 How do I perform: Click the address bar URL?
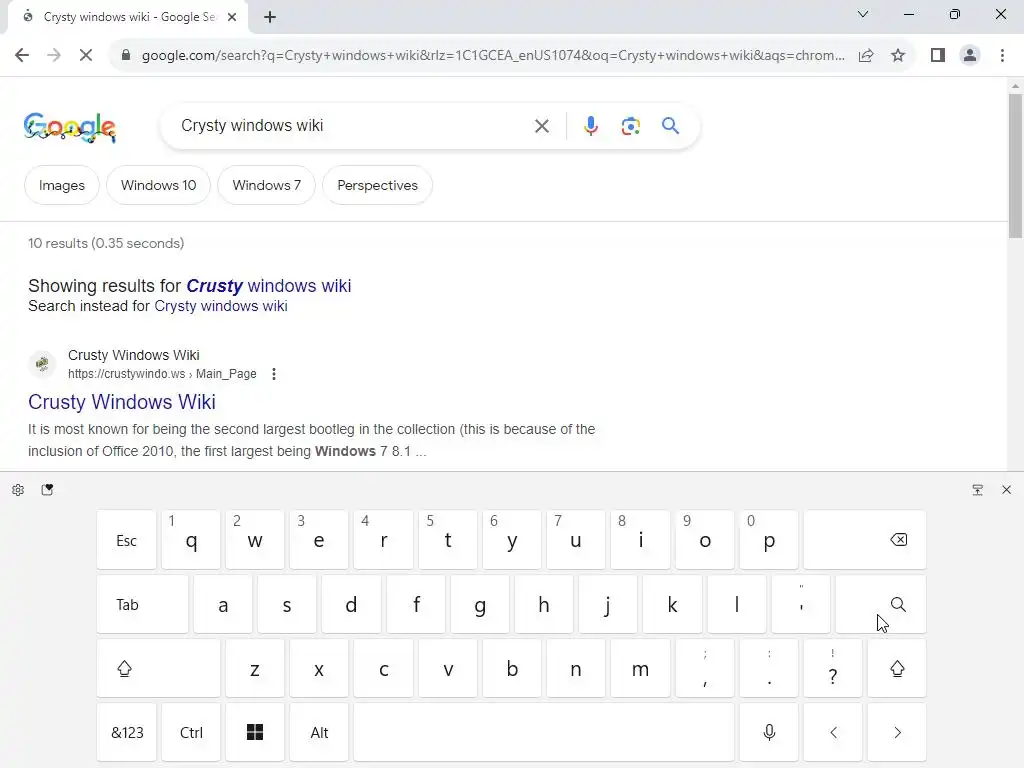click(493, 56)
